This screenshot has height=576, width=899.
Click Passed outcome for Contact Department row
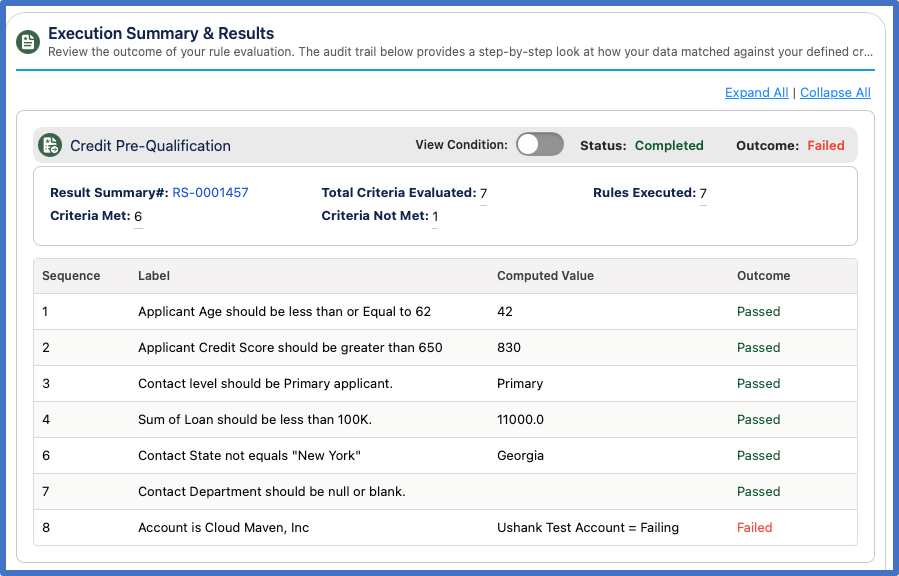coord(759,492)
